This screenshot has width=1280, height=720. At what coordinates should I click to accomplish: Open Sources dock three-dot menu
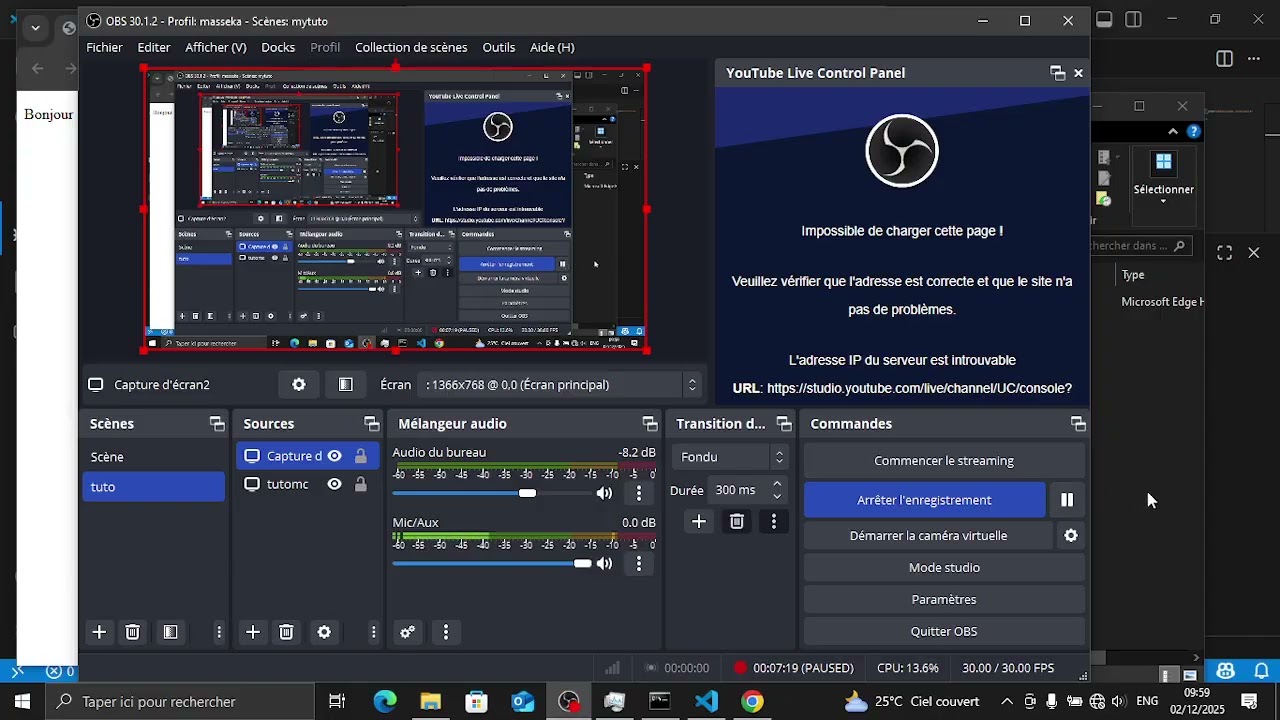pos(373,632)
